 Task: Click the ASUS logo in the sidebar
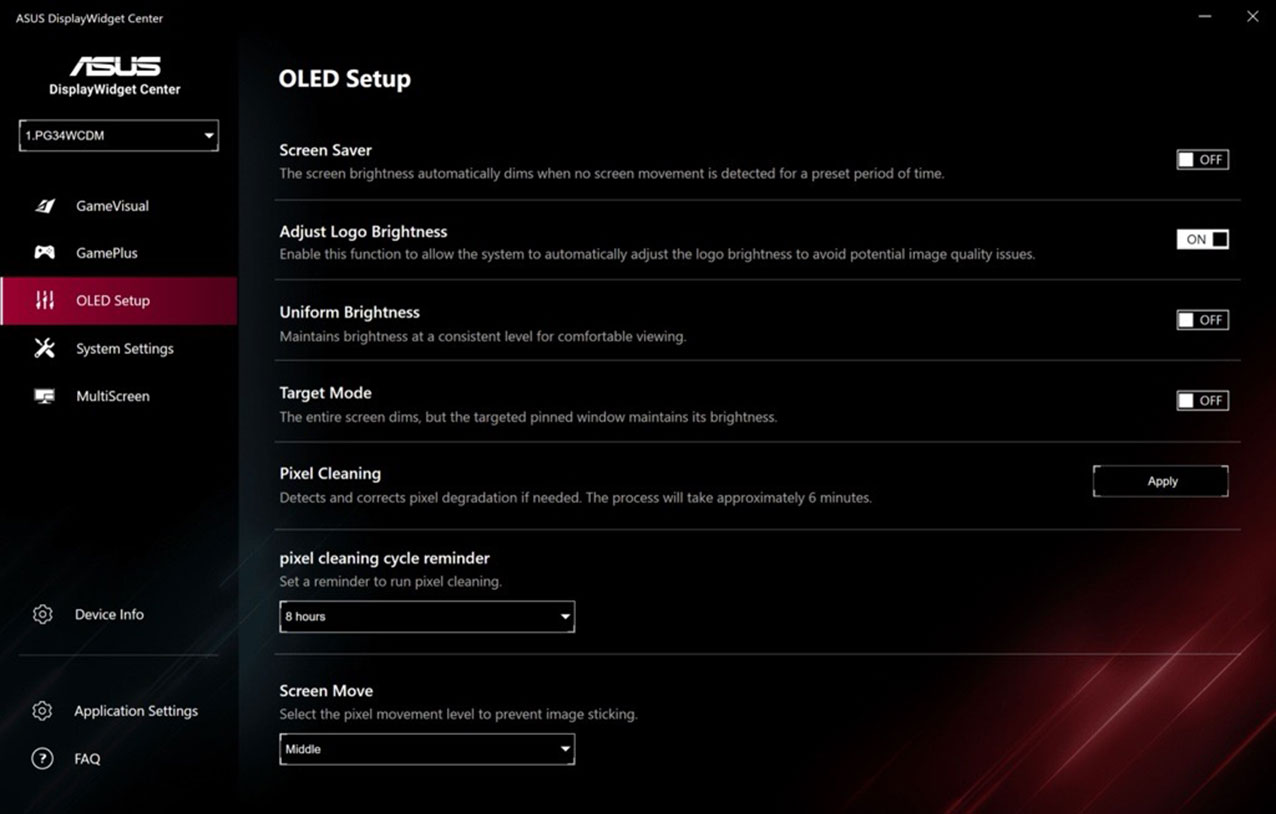pos(114,66)
